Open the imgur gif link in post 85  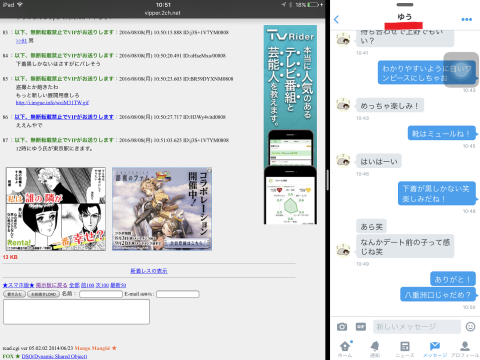(x=52, y=103)
